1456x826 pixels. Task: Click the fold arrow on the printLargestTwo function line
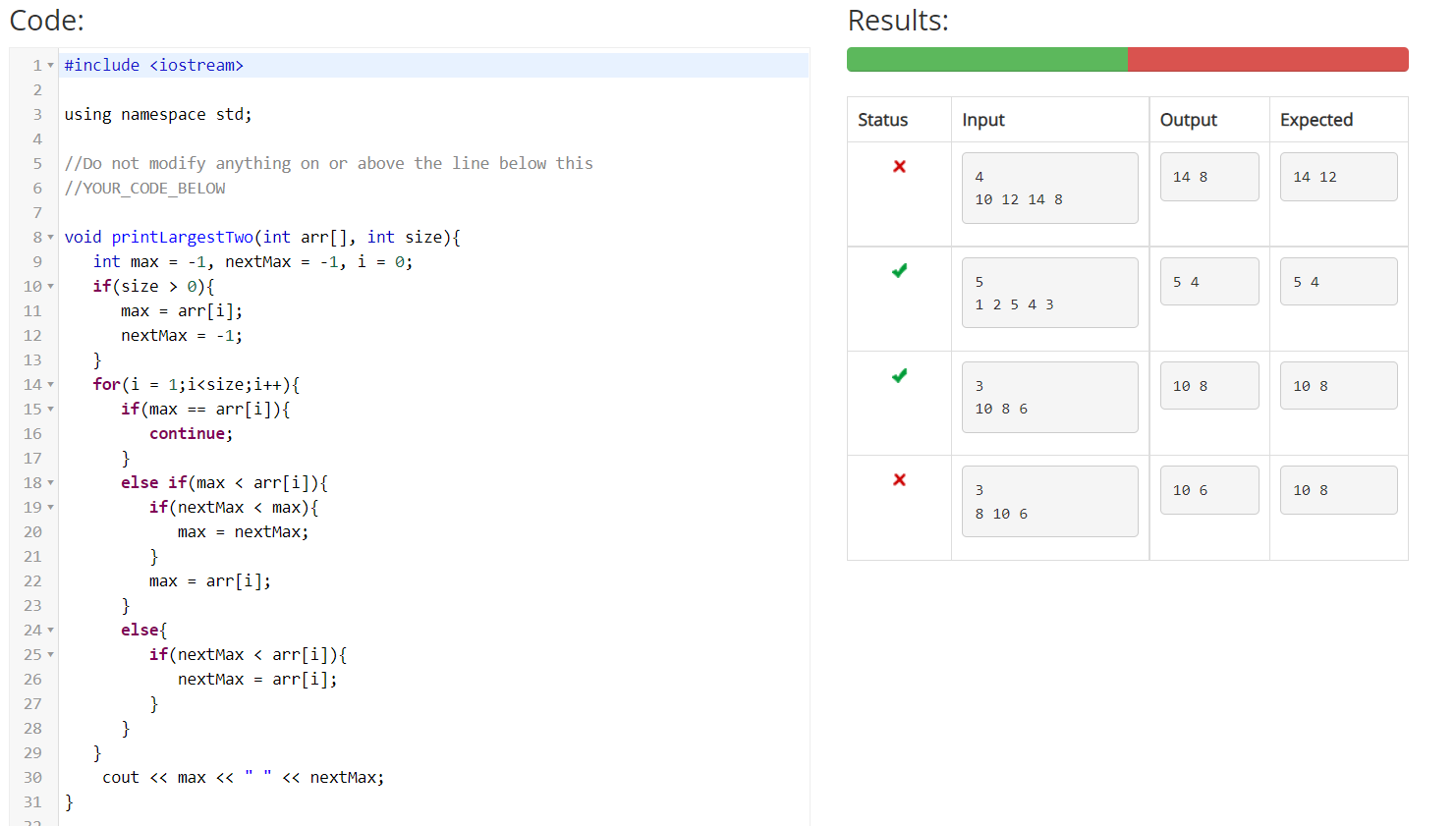pyautogui.click(x=51, y=237)
